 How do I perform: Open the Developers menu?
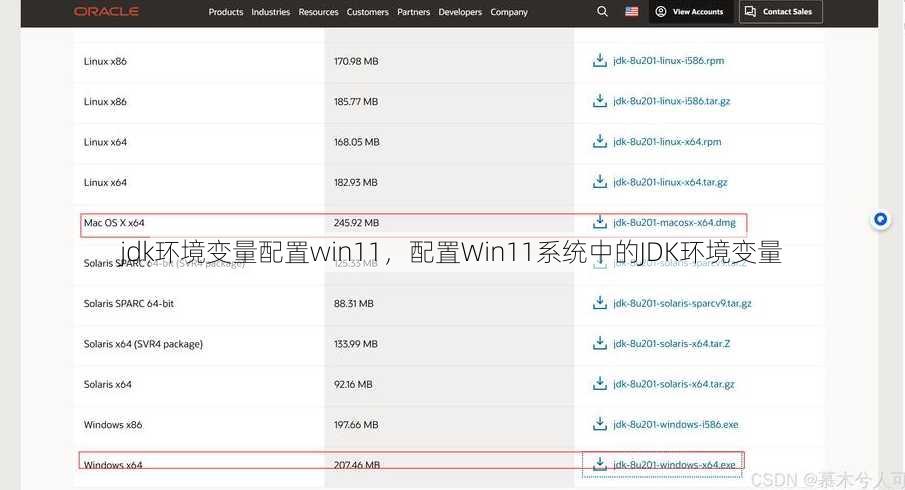[x=460, y=12]
